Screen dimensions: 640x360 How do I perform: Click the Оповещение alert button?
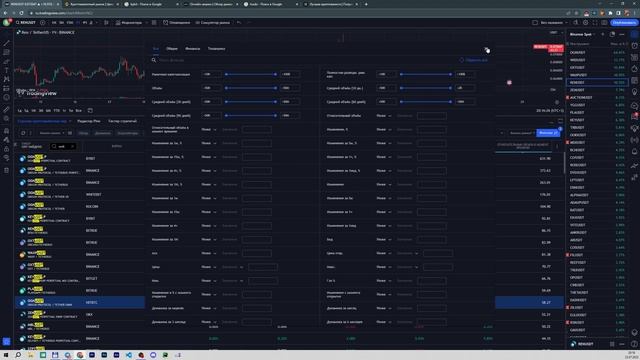[x=176, y=23]
